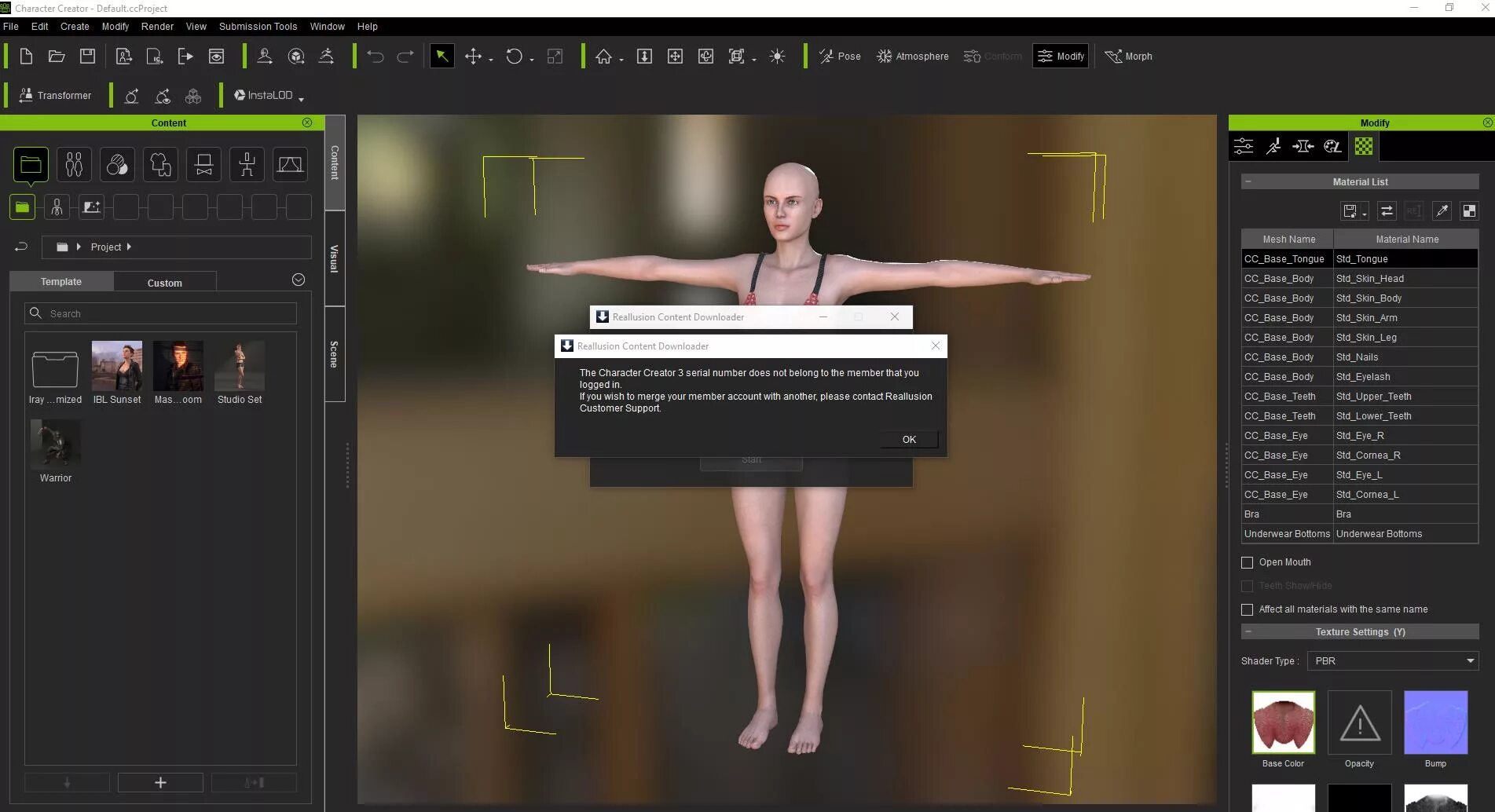Switch to the Custom content tab
This screenshot has width=1495, height=812.
pyautogui.click(x=164, y=283)
